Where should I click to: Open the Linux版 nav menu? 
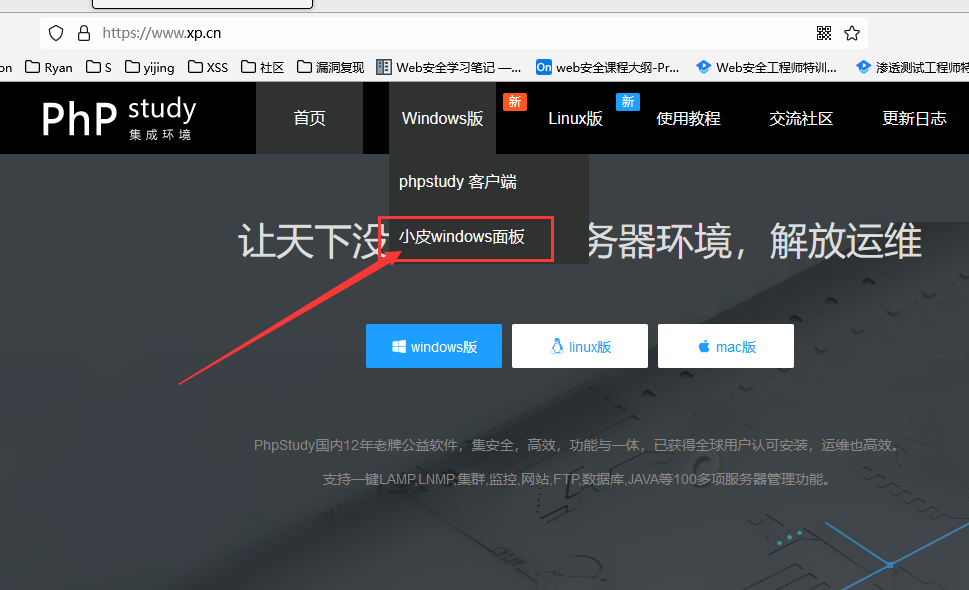tap(575, 118)
